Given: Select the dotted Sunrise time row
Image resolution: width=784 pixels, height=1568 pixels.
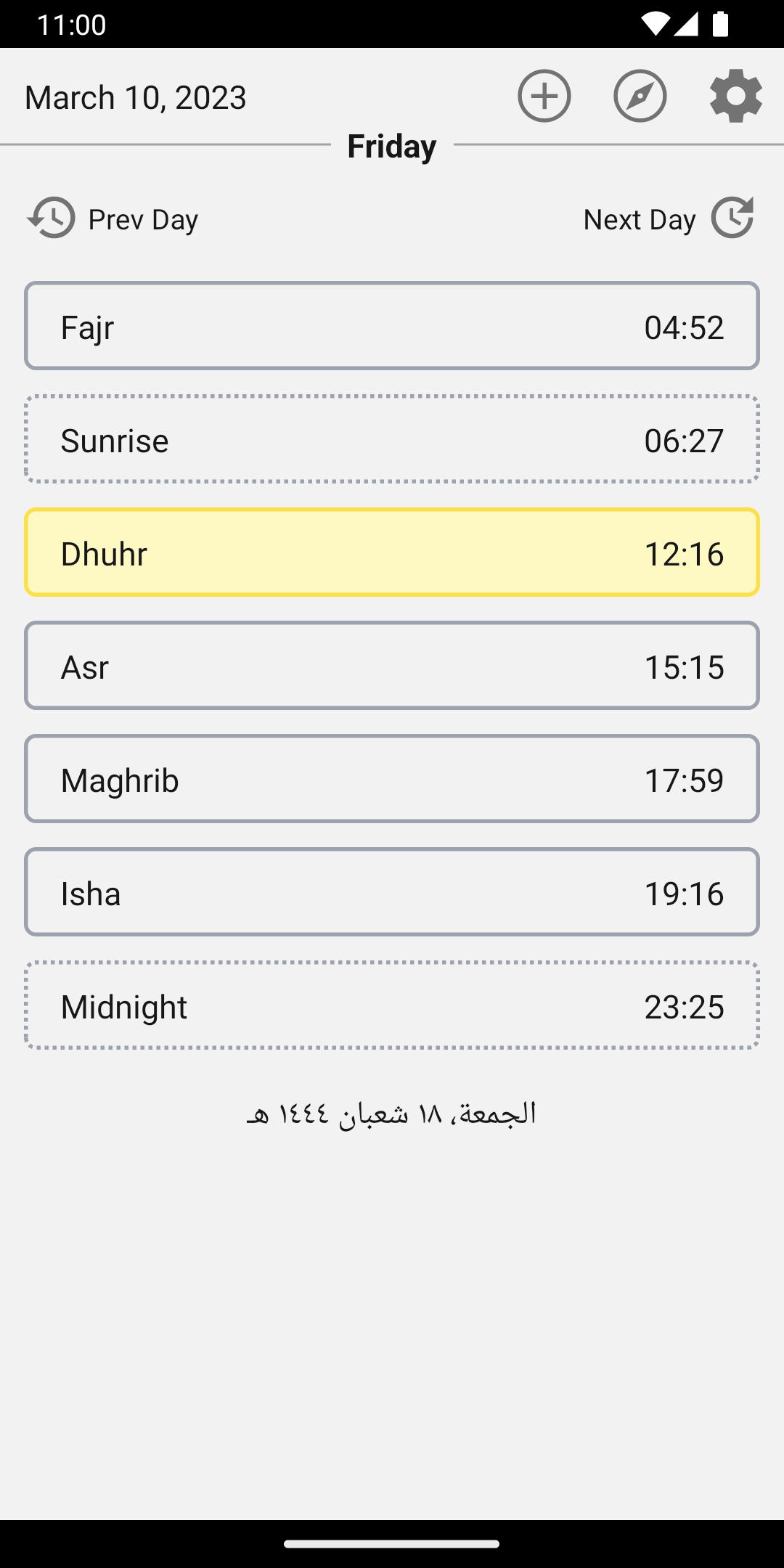Looking at the screenshot, I should [392, 439].
